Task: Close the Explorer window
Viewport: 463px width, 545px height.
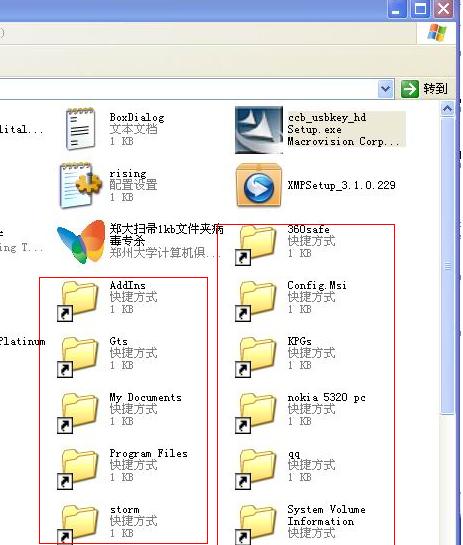Action: [443, 8]
